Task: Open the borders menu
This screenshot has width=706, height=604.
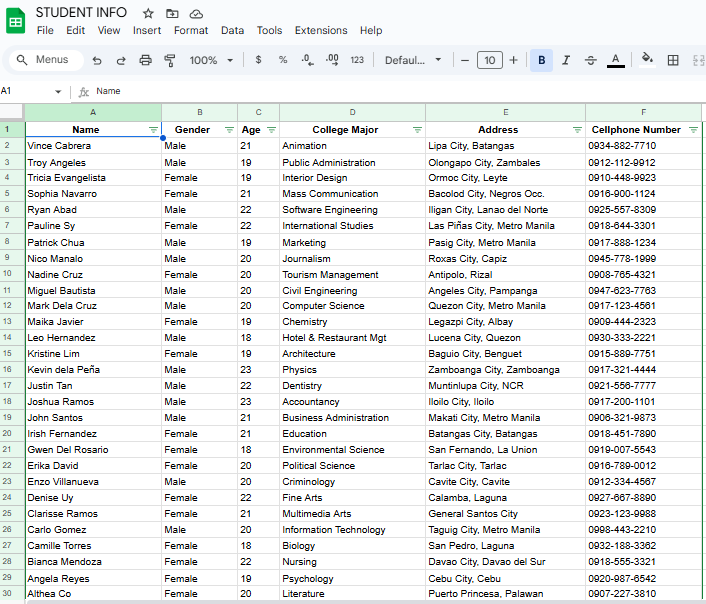Action: tap(673, 60)
